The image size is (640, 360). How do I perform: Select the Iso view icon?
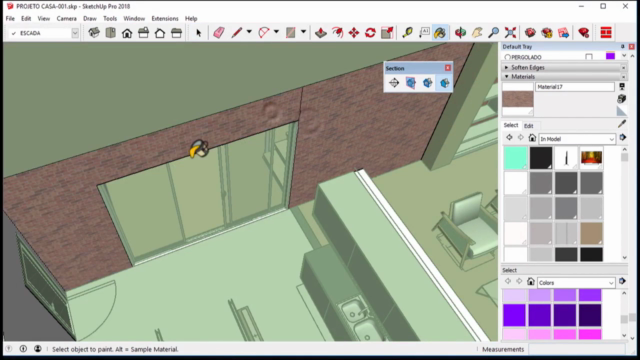tap(94, 33)
